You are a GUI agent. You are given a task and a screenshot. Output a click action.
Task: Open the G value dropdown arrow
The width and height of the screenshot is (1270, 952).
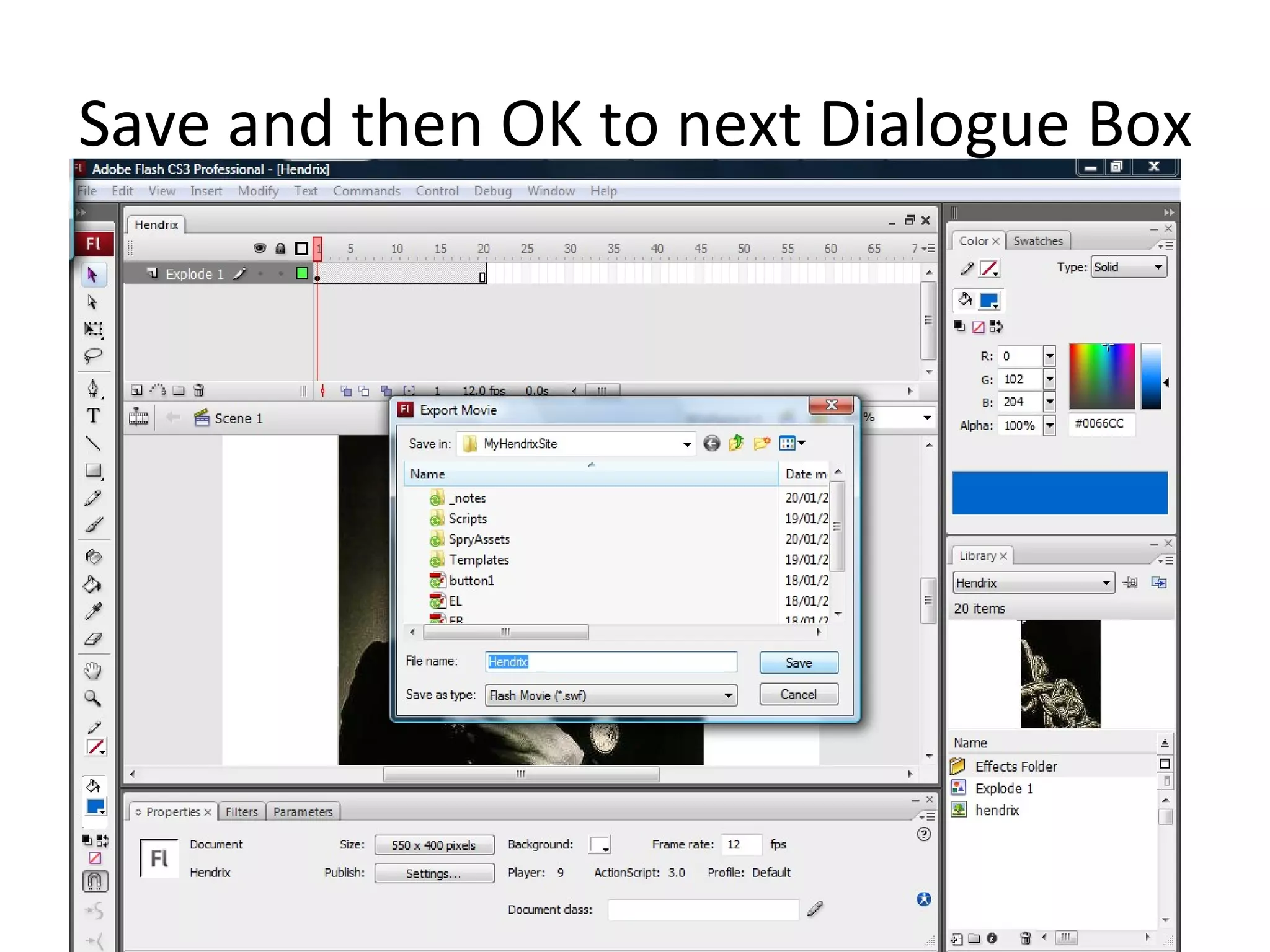click(1050, 379)
